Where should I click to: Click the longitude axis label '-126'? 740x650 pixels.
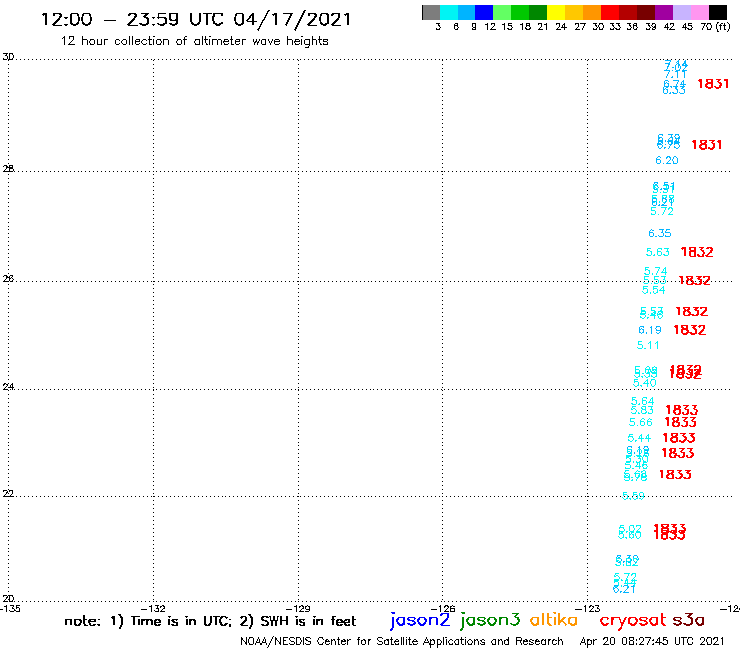pos(443,609)
